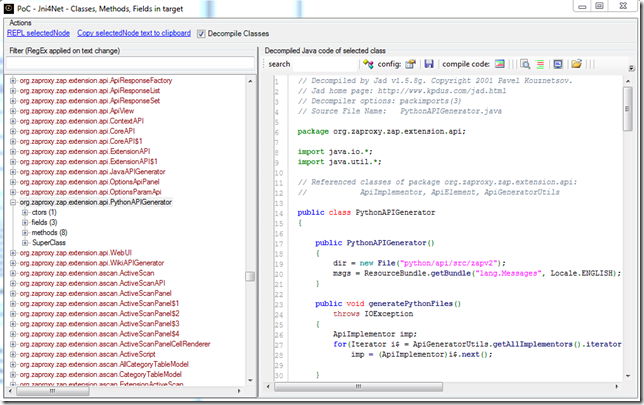
Task: Click the config settings icon
Action: click(411, 64)
